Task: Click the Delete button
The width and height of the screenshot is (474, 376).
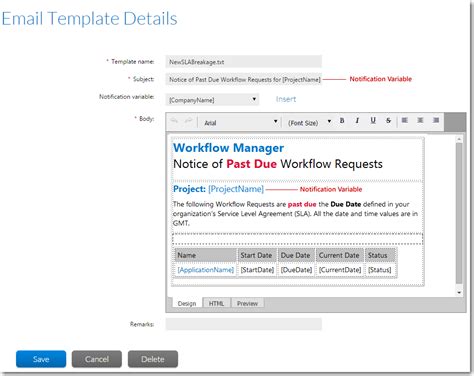Action: point(153,359)
